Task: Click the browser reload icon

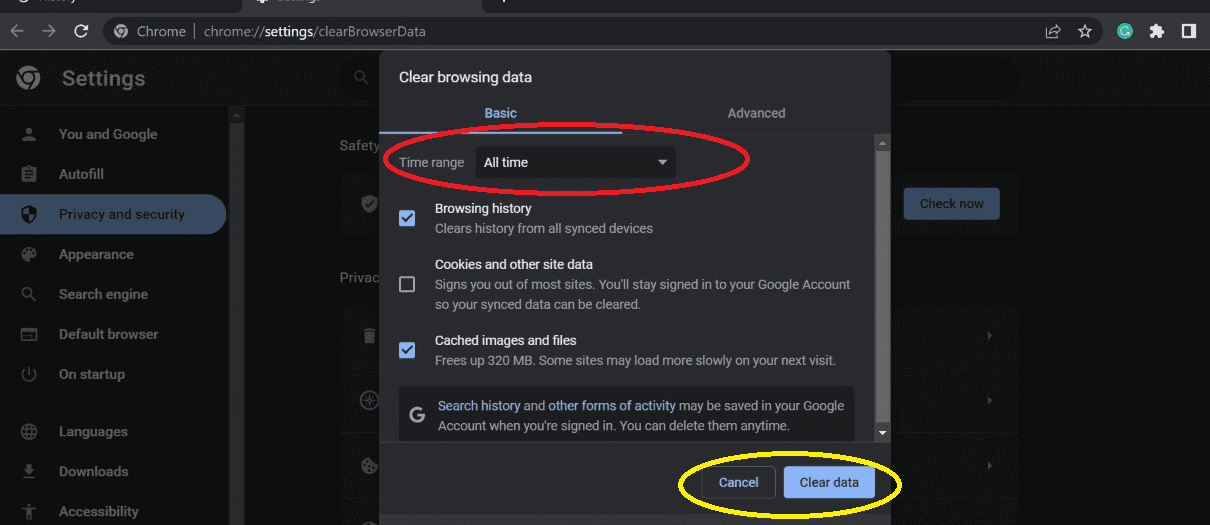Action: pyautogui.click(x=81, y=31)
